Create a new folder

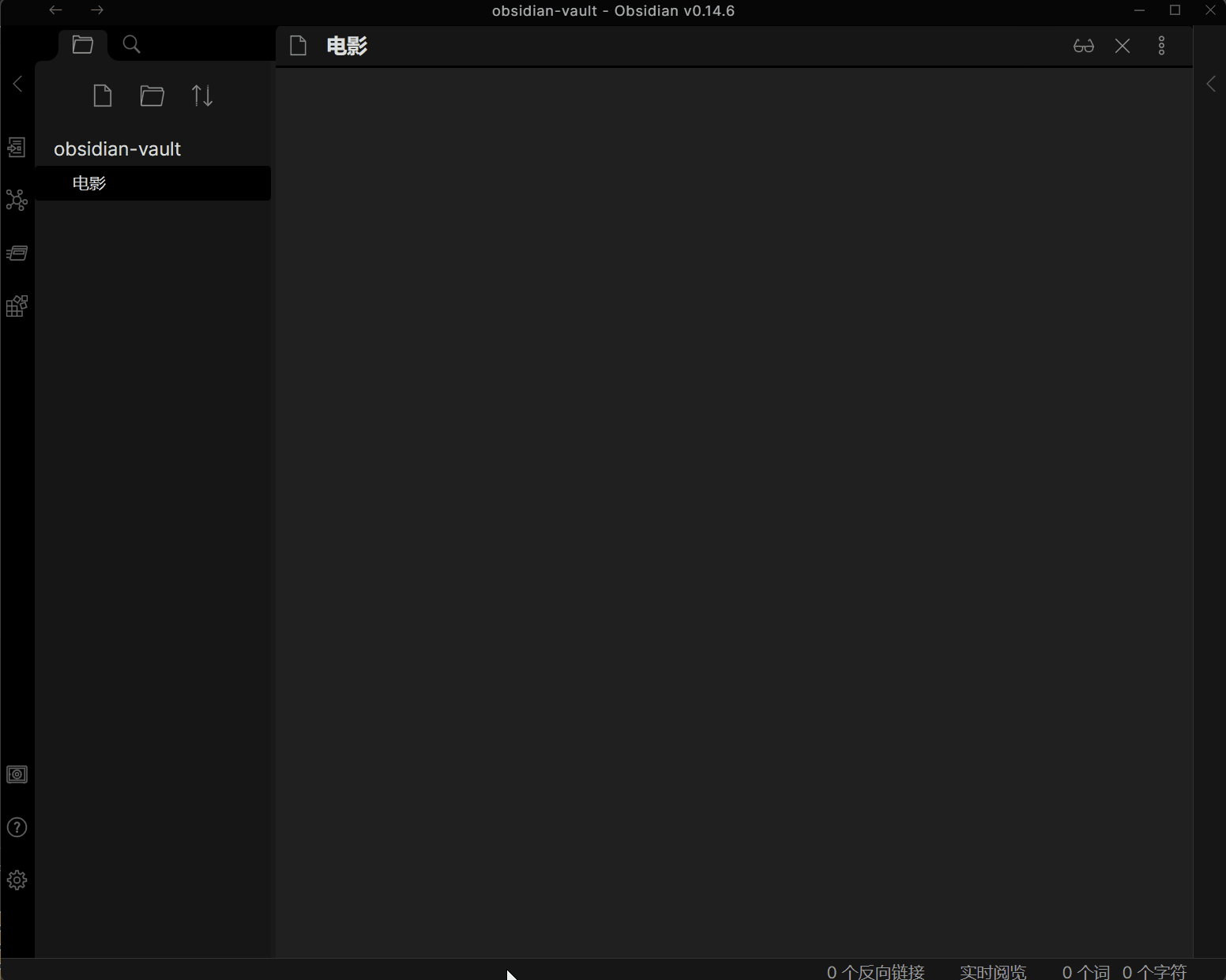(152, 96)
